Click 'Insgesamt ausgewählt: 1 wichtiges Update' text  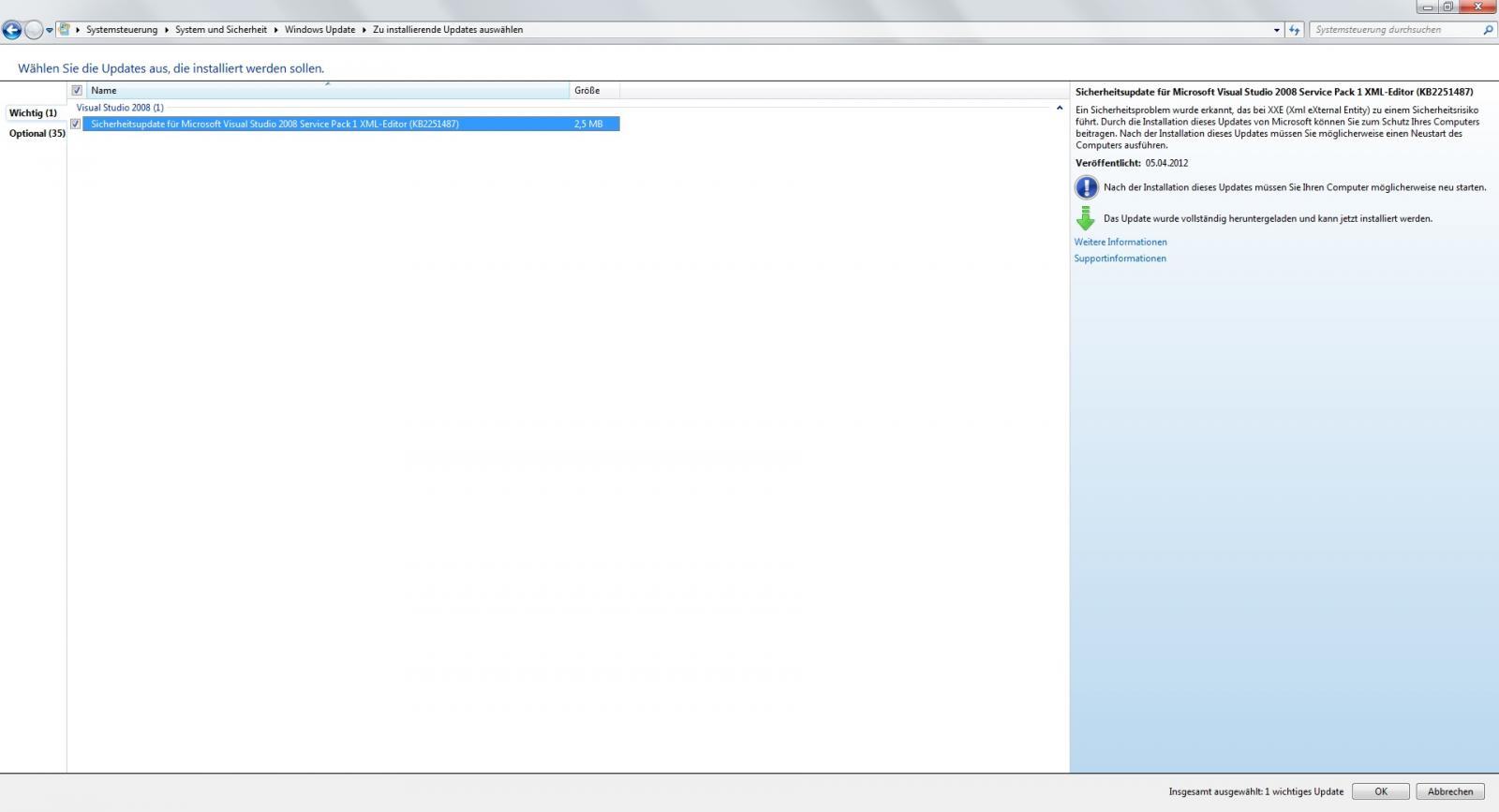click(1255, 791)
